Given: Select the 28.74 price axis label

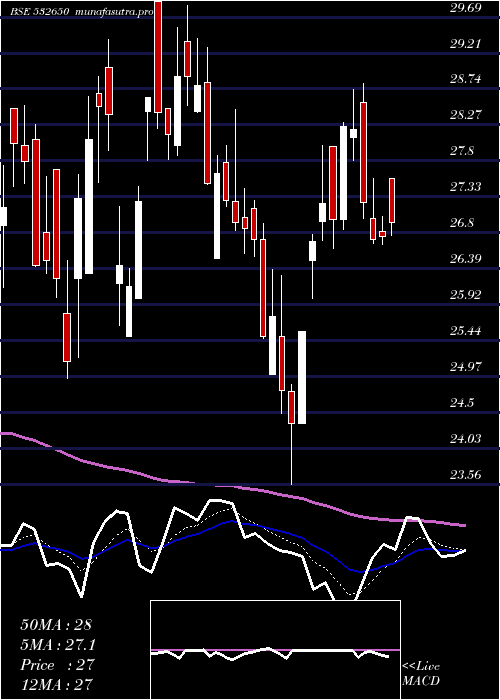Looking at the screenshot, I should coord(466,79).
